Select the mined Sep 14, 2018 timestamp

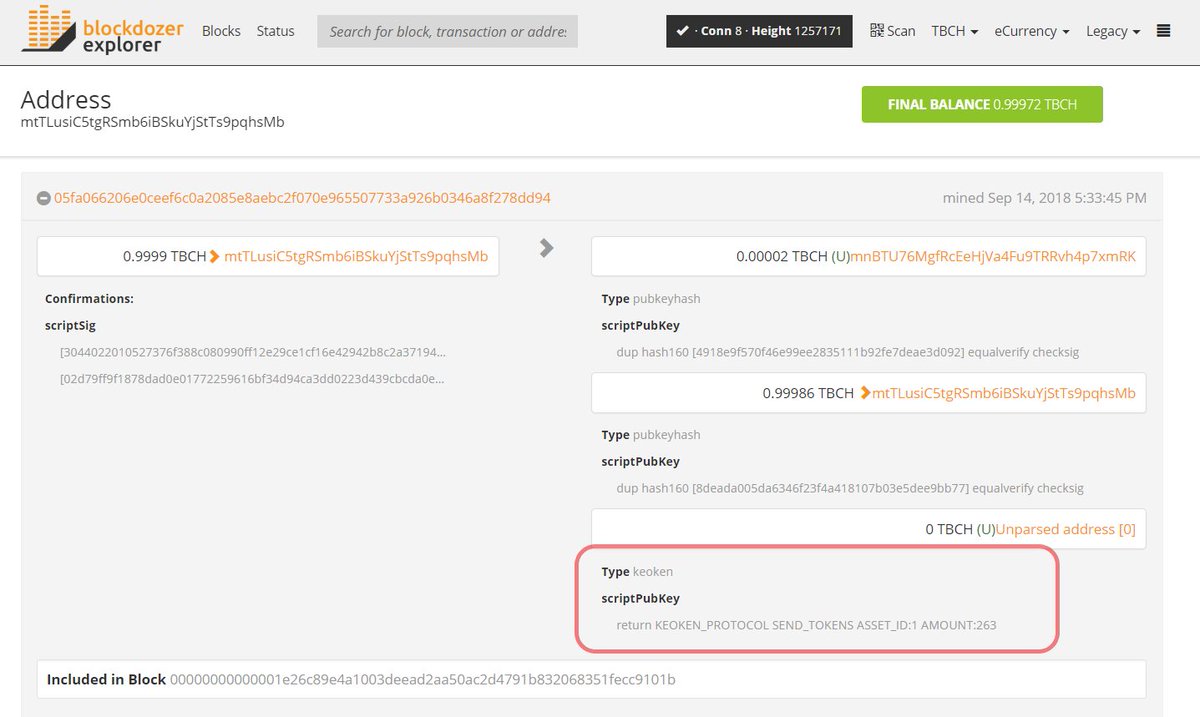[1045, 198]
